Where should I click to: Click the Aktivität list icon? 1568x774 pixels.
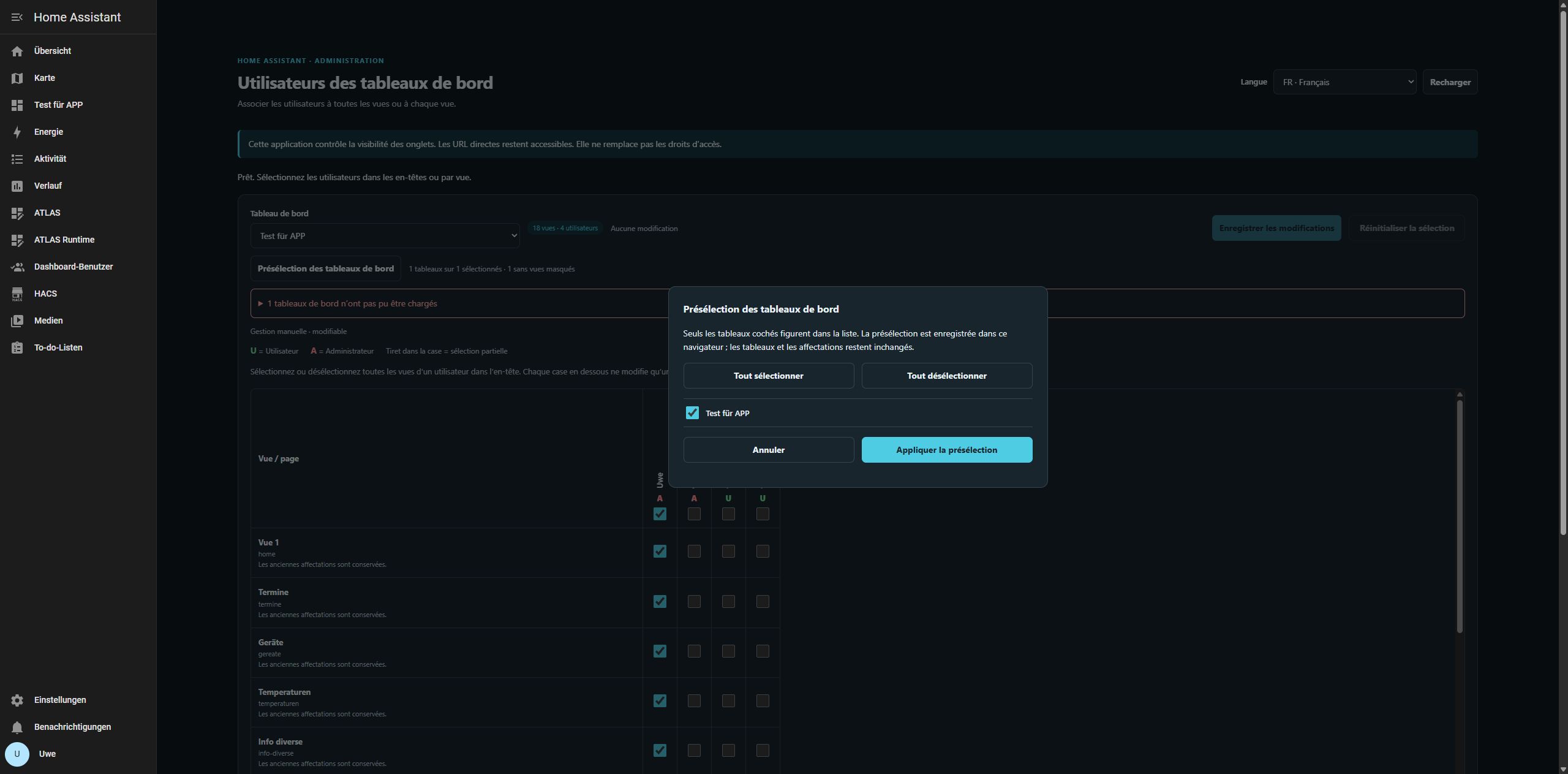pyautogui.click(x=17, y=159)
